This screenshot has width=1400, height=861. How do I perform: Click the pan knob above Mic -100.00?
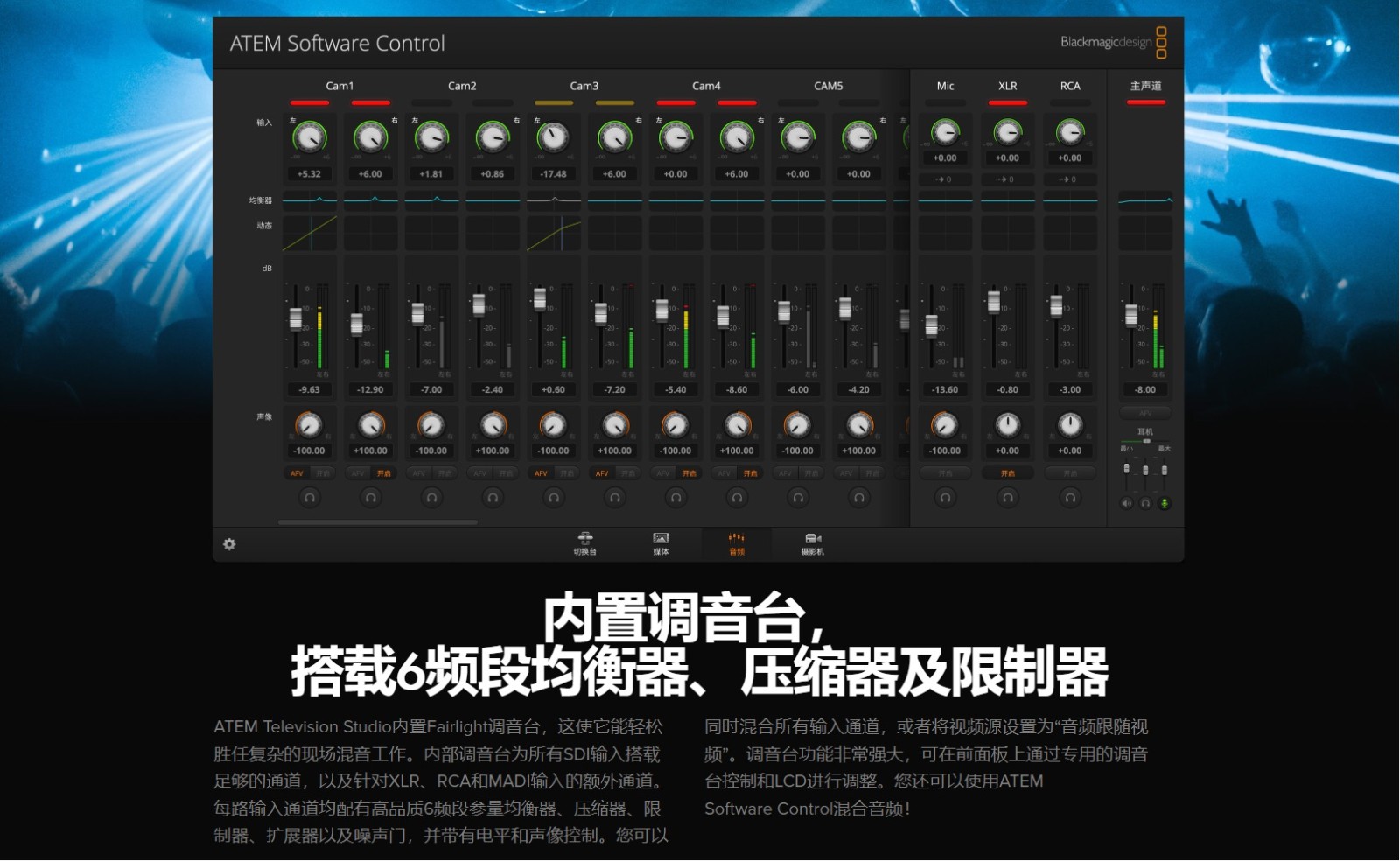coord(946,425)
